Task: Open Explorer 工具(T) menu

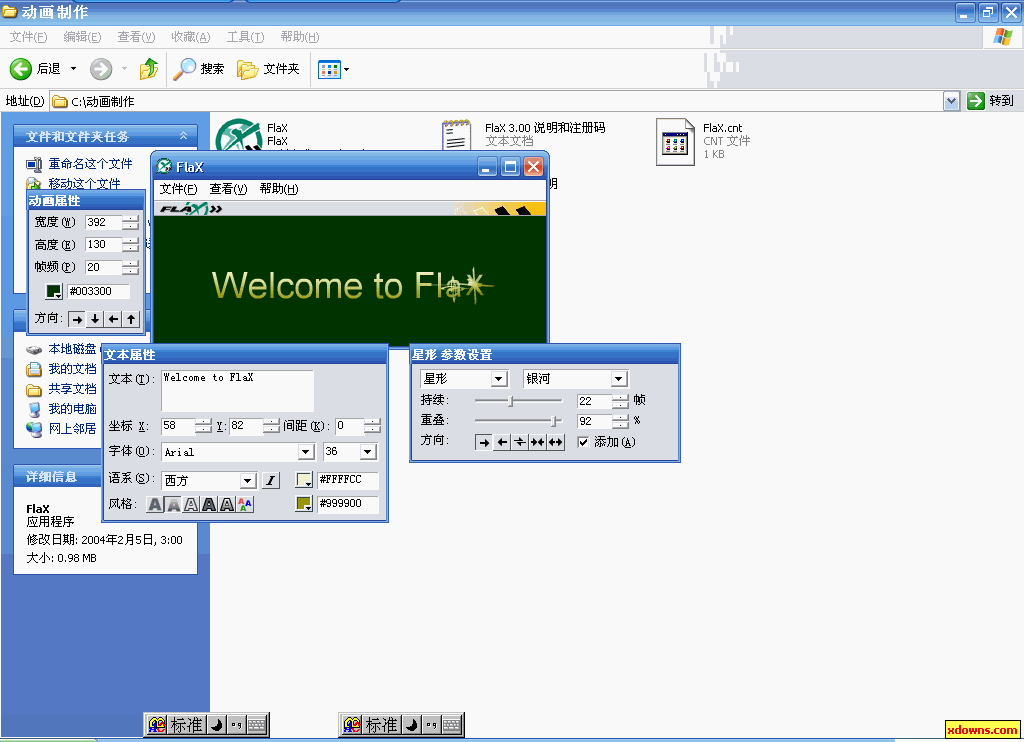Action: (245, 37)
